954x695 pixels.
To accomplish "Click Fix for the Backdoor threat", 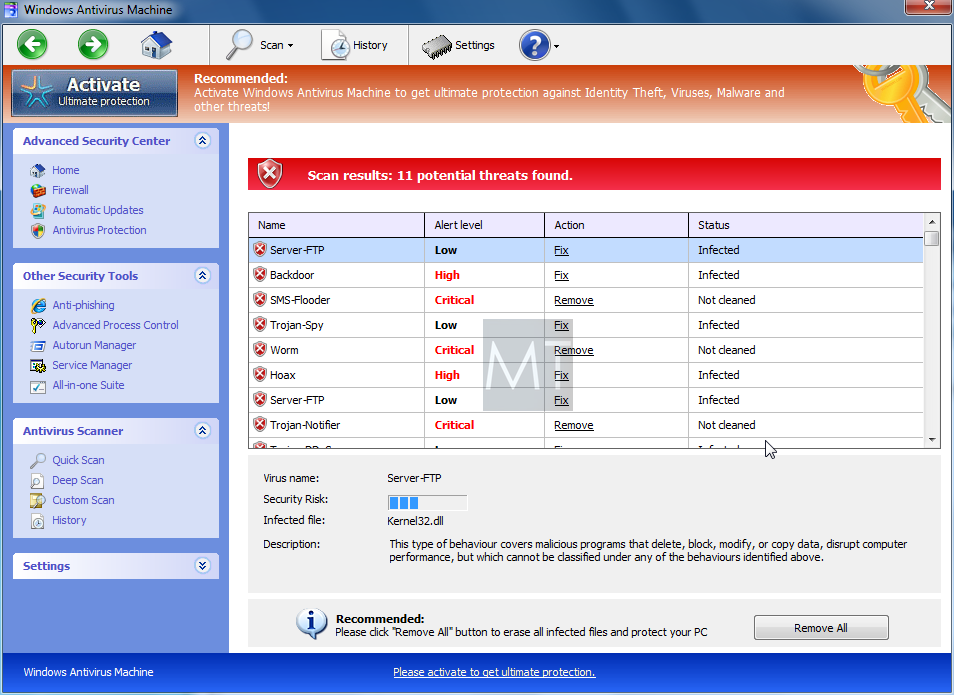I will (561, 276).
